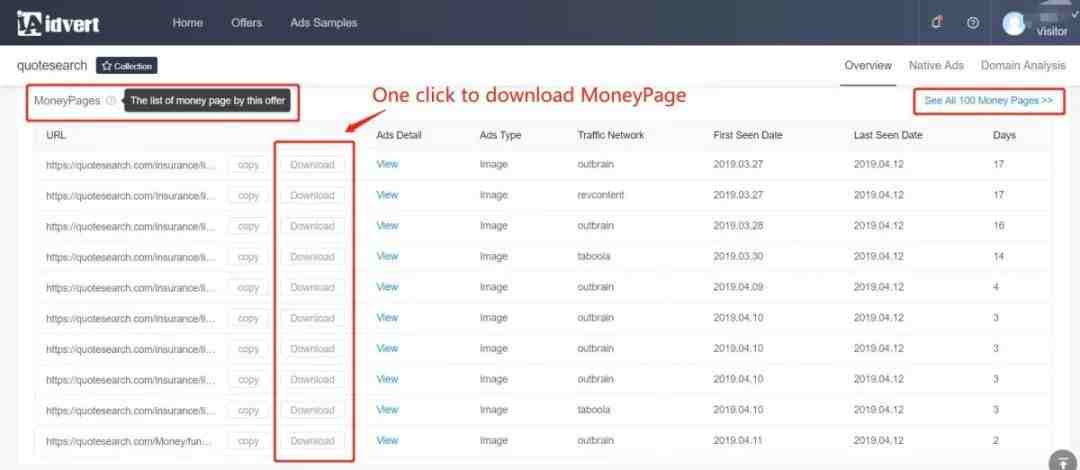Image resolution: width=1080 pixels, height=470 pixels.
Task: Switch to the Domain Analysis tab
Action: 1023,65
